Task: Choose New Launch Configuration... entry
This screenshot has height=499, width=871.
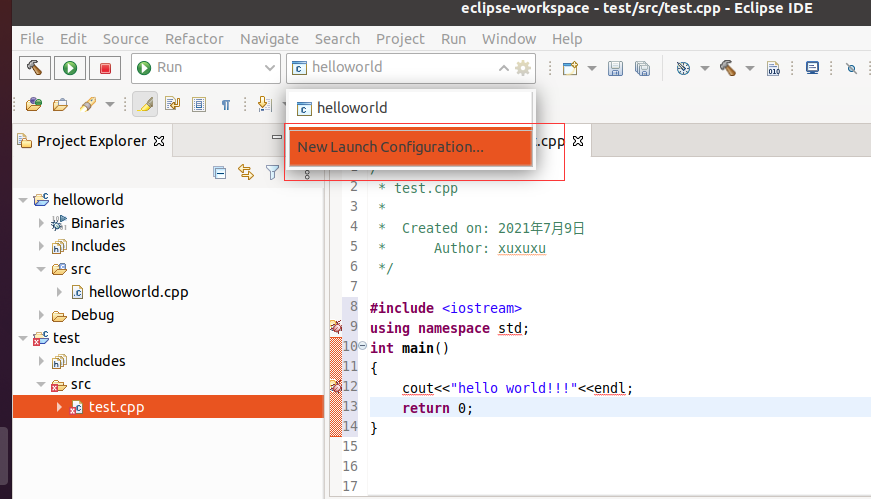Action: pyautogui.click(x=411, y=147)
